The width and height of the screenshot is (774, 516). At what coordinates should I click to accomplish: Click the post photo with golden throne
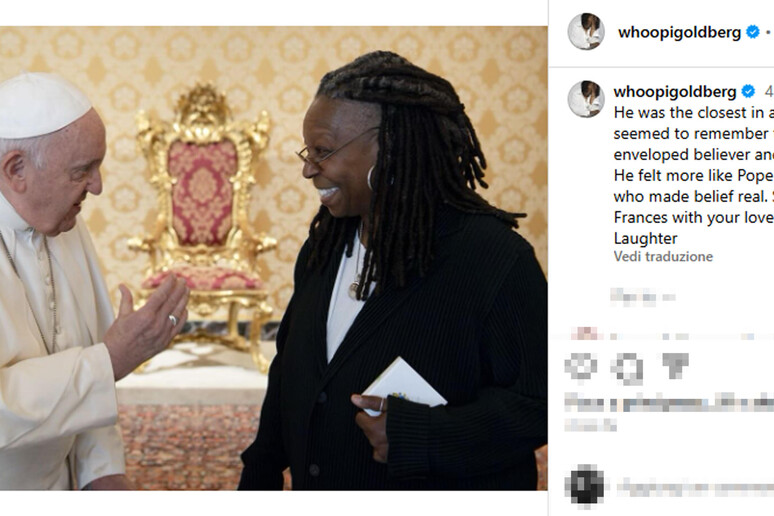(x=273, y=258)
